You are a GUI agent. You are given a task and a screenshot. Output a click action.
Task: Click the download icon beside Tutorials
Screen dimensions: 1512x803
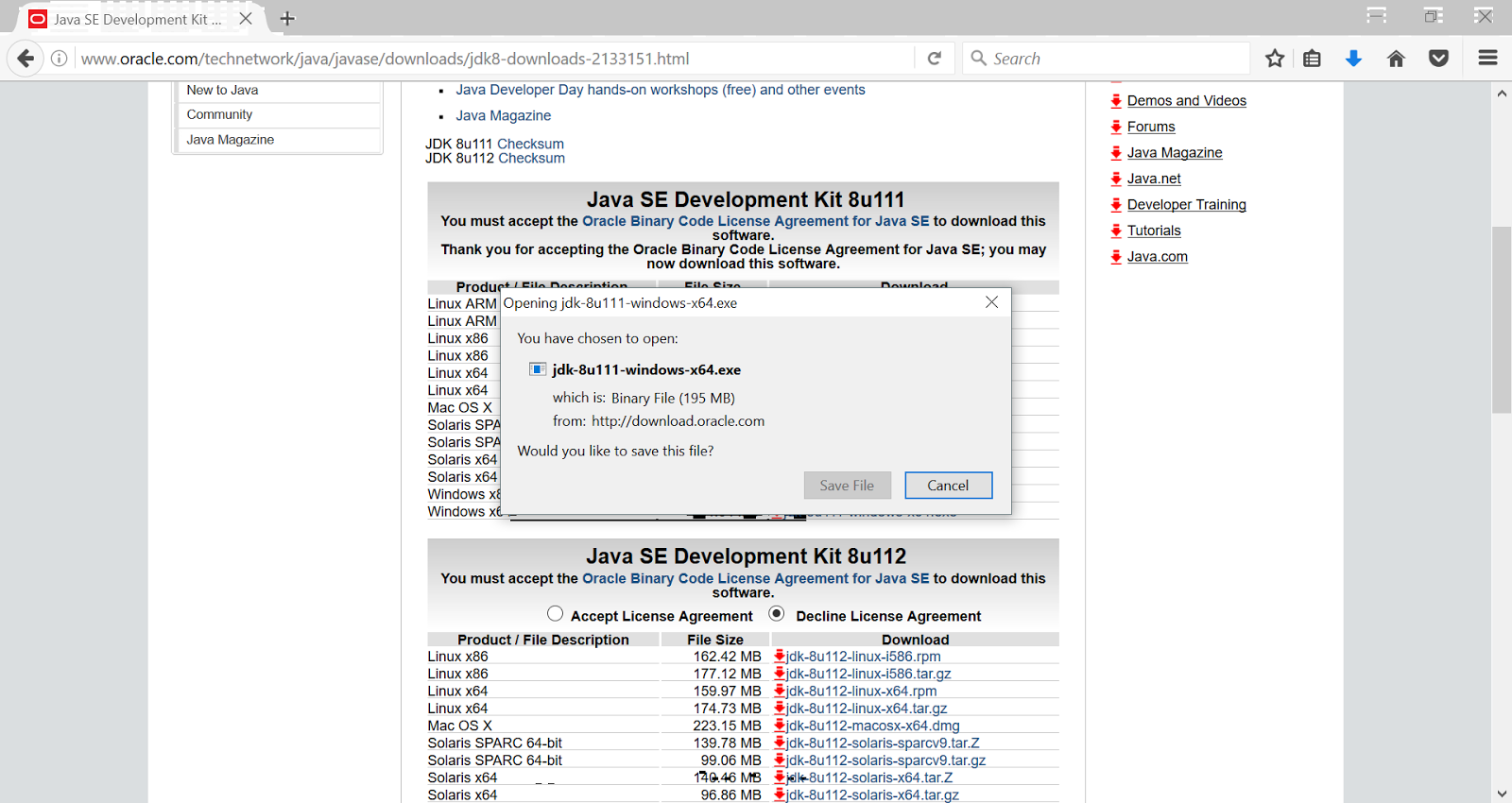[x=1116, y=231]
